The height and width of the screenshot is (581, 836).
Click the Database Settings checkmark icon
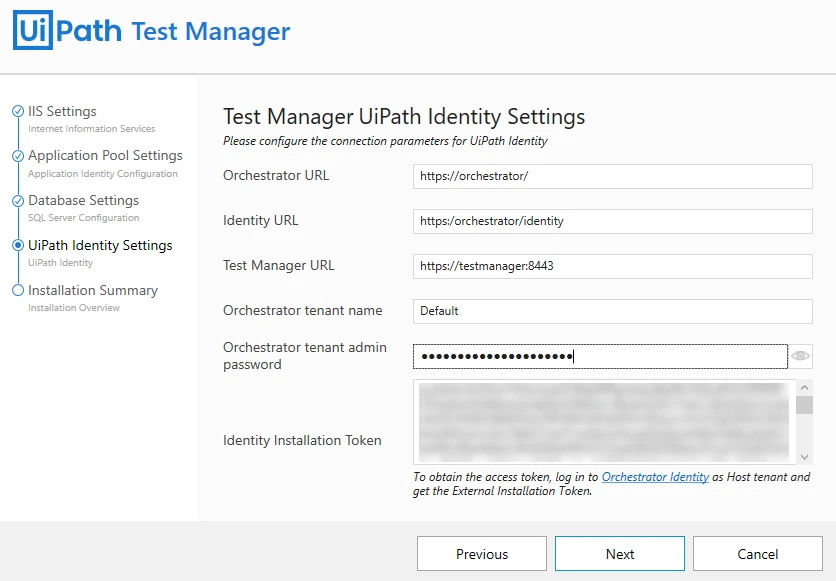click(x=18, y=200)
